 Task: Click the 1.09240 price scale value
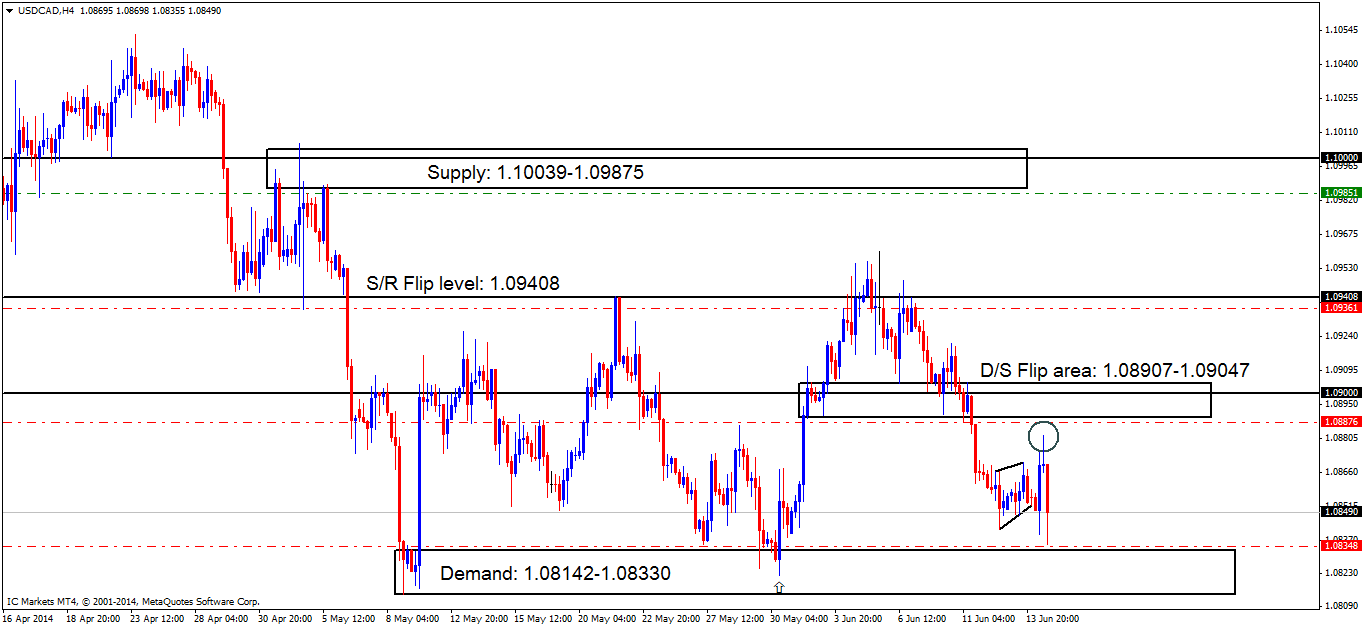click(1340, 336)
